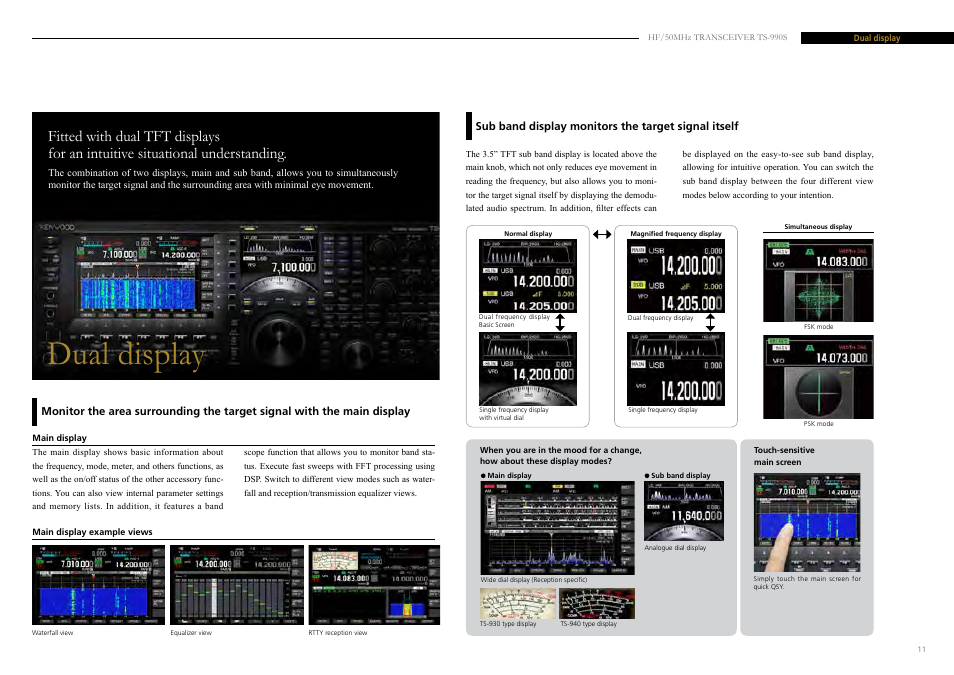Screen dimensions: 954x675
Task: Click the "● Sub band display" bullet label
Action: tap(677, 475)
